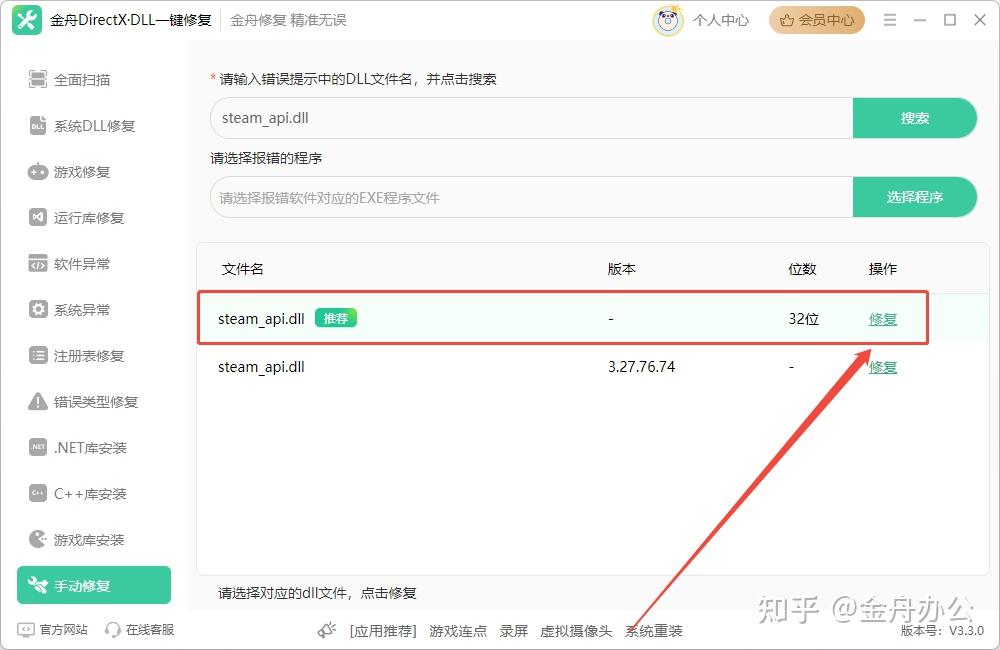Click the 运行库修复 icon

pos(38,218)
